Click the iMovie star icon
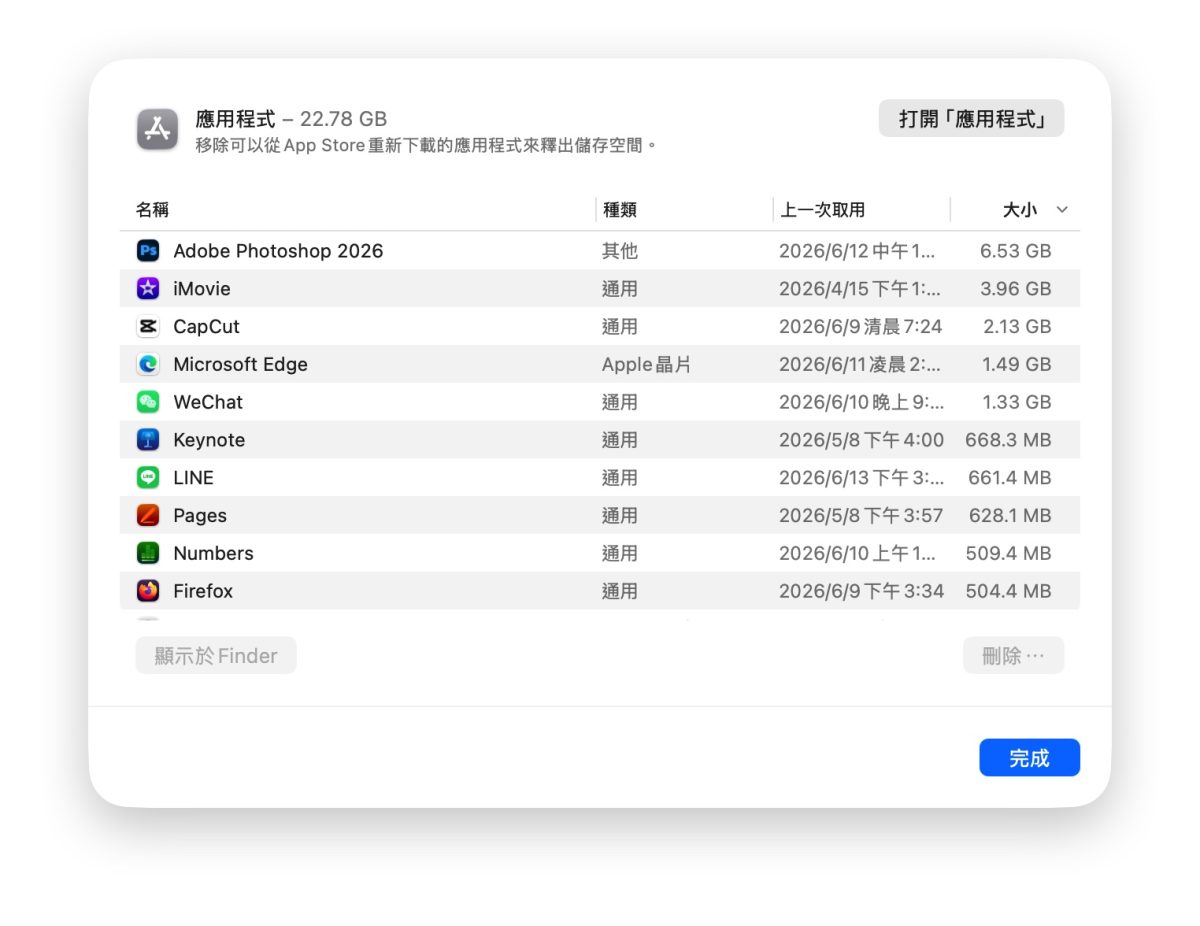Image resolution: width=1200 pixels, height=926 pixels. [x=148, y=289]
